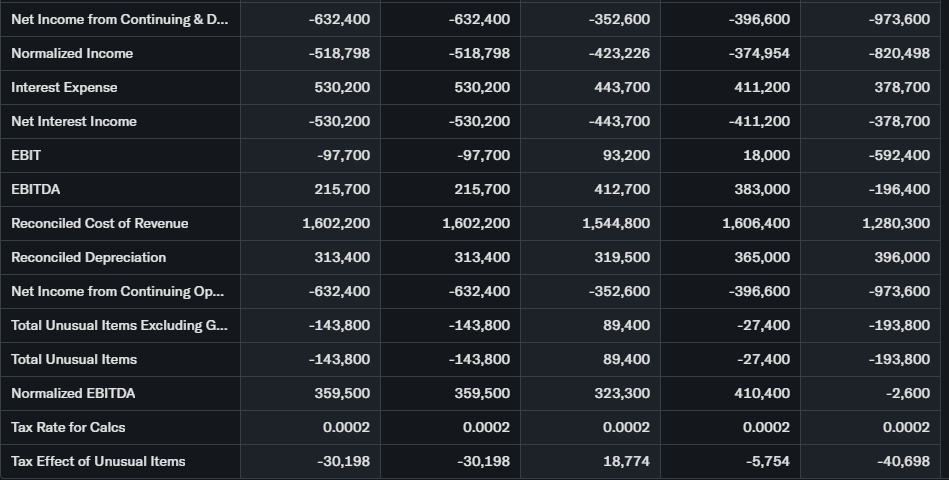949x480 pixels.
Task: Select the Total Unusual Items row label
Action: (x=74, y=359)
